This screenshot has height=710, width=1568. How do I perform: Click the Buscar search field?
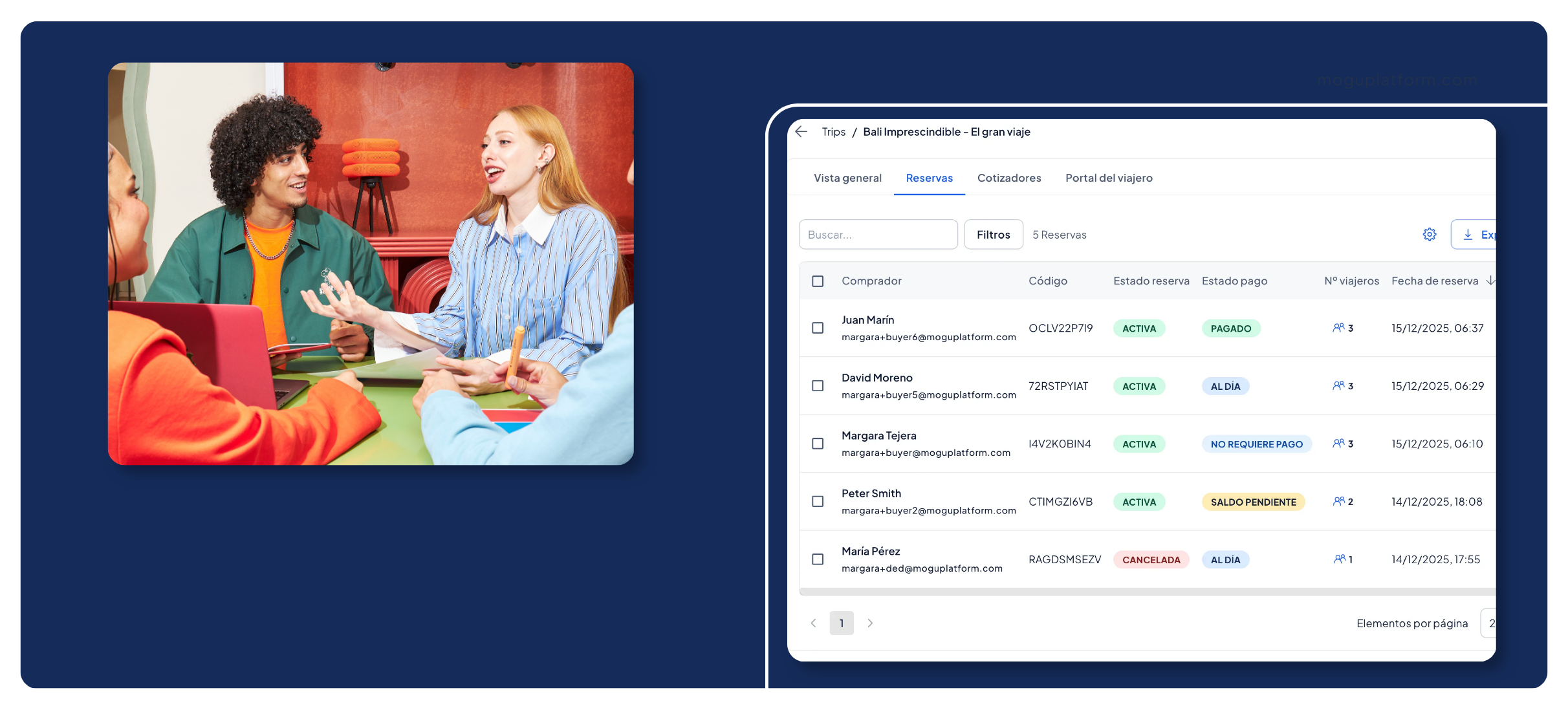click(878, 234)
